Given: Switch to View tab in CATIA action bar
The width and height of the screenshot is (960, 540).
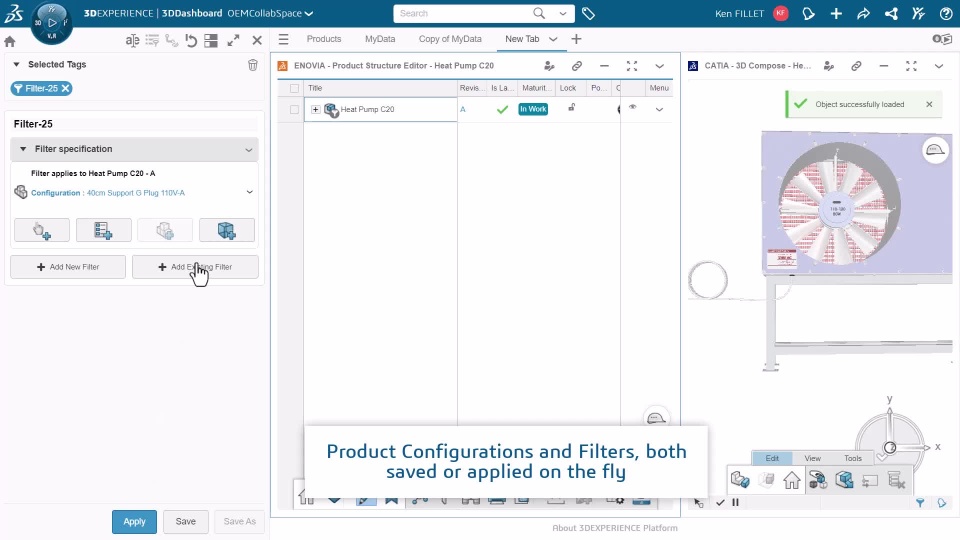Looking at the screenshot, I should 812,458.
